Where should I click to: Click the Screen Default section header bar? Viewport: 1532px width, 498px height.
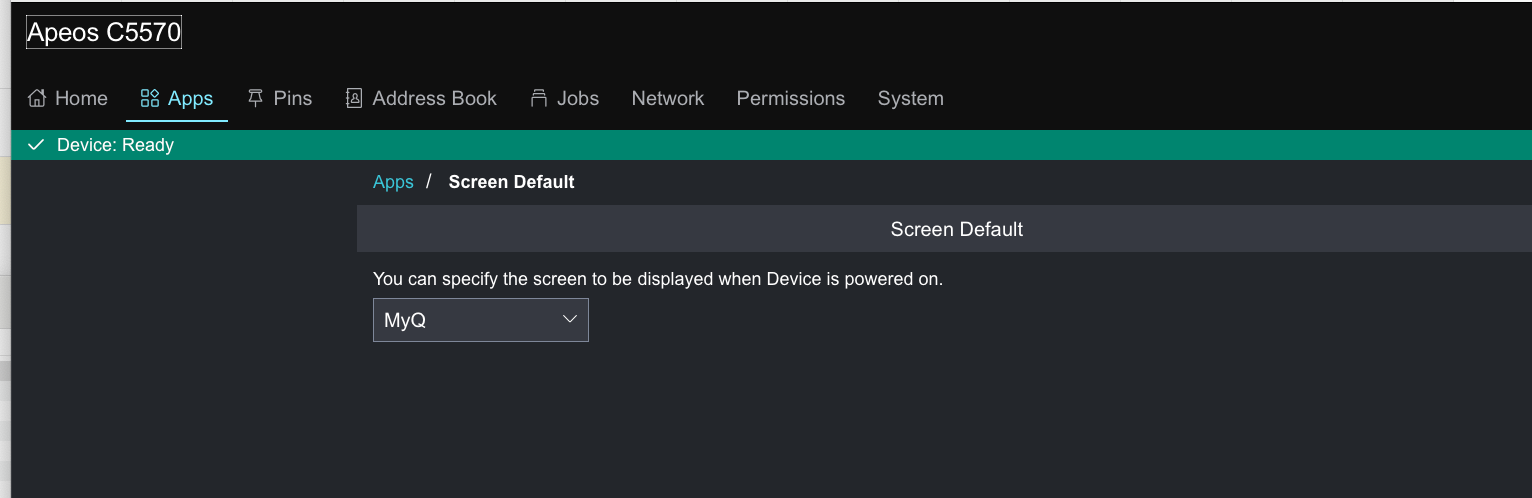click(956, 229)
